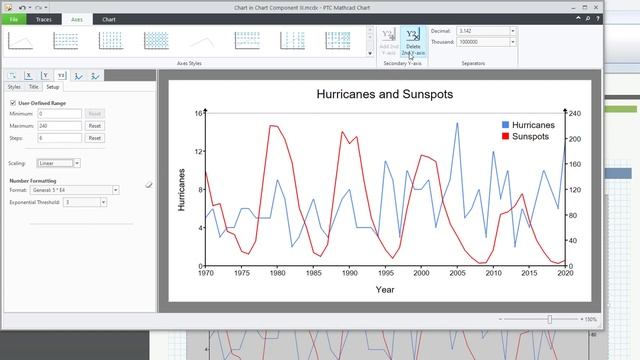Click the chart title Hurricanes and Sunspots

[384, 94]
